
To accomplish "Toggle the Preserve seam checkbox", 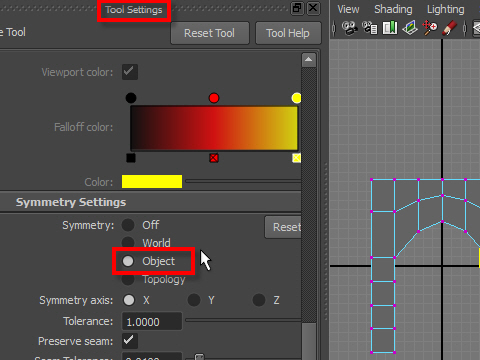I will (x=130, y=341).
